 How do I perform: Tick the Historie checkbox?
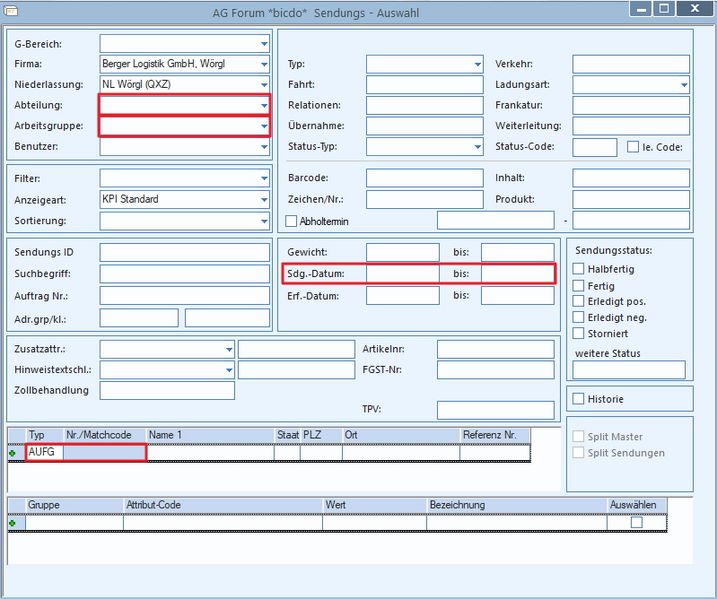(578, 399)
